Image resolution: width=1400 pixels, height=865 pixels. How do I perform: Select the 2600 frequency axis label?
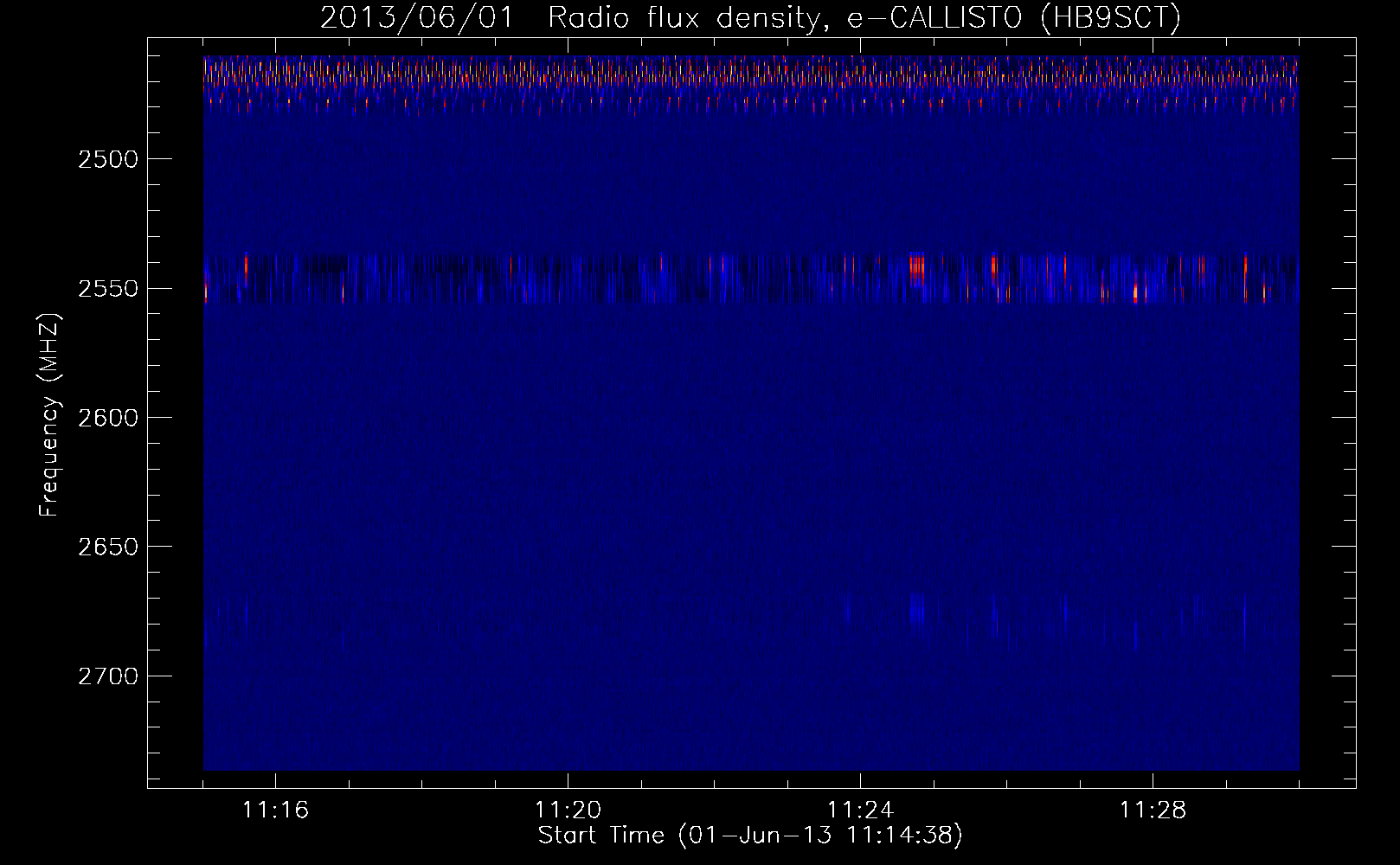pos(107,418)
